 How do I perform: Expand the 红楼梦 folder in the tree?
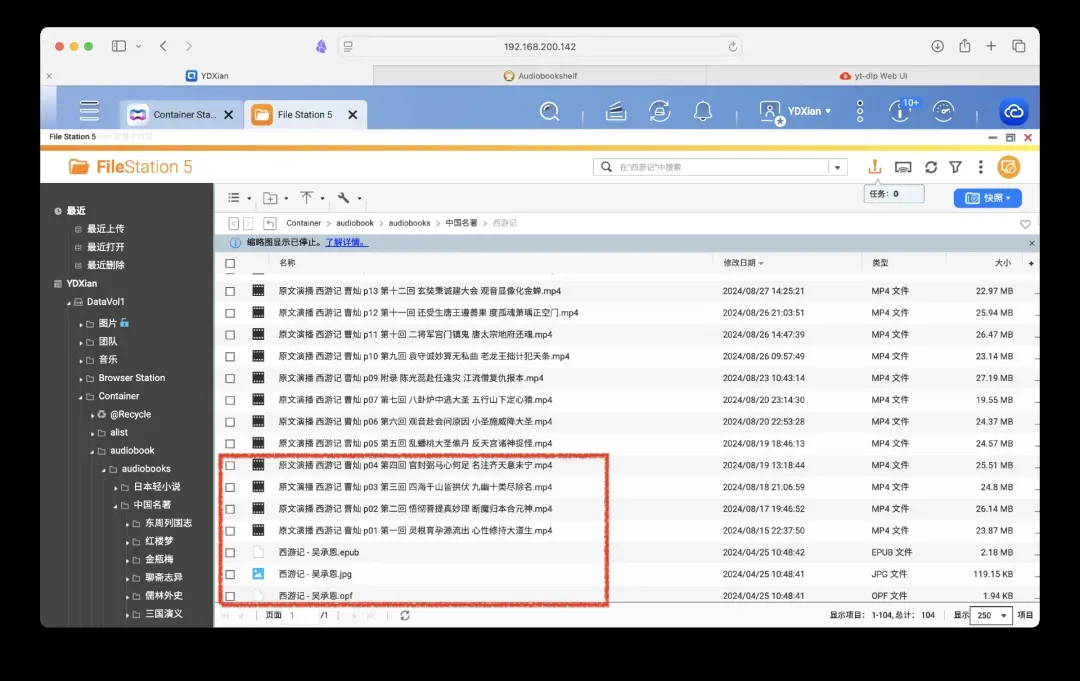pos(128,541)
